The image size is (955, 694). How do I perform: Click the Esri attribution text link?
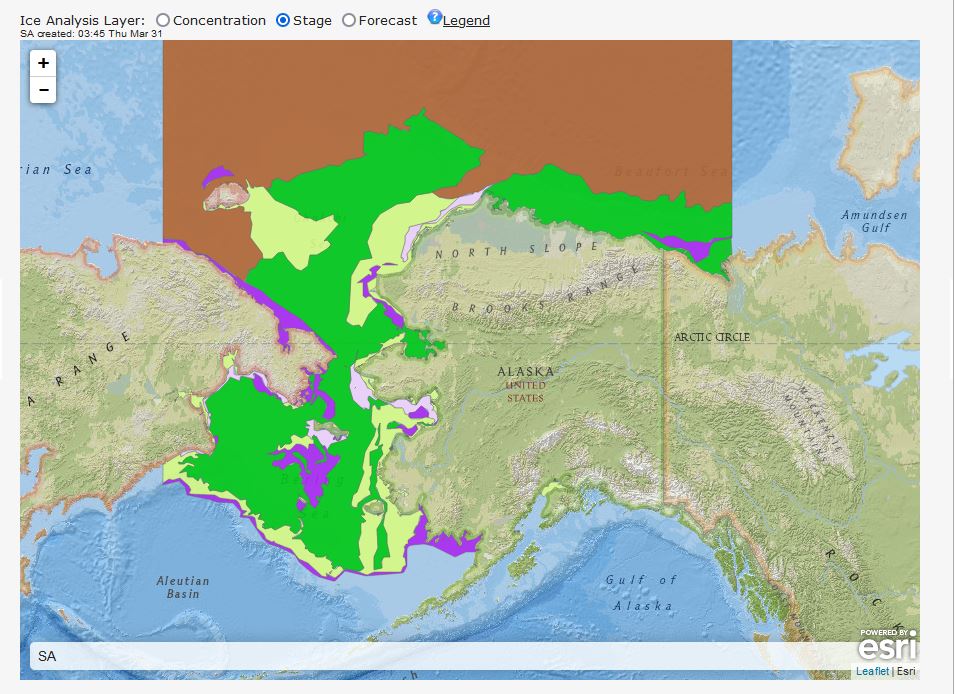pyautogui.click(x=905, y=671)
